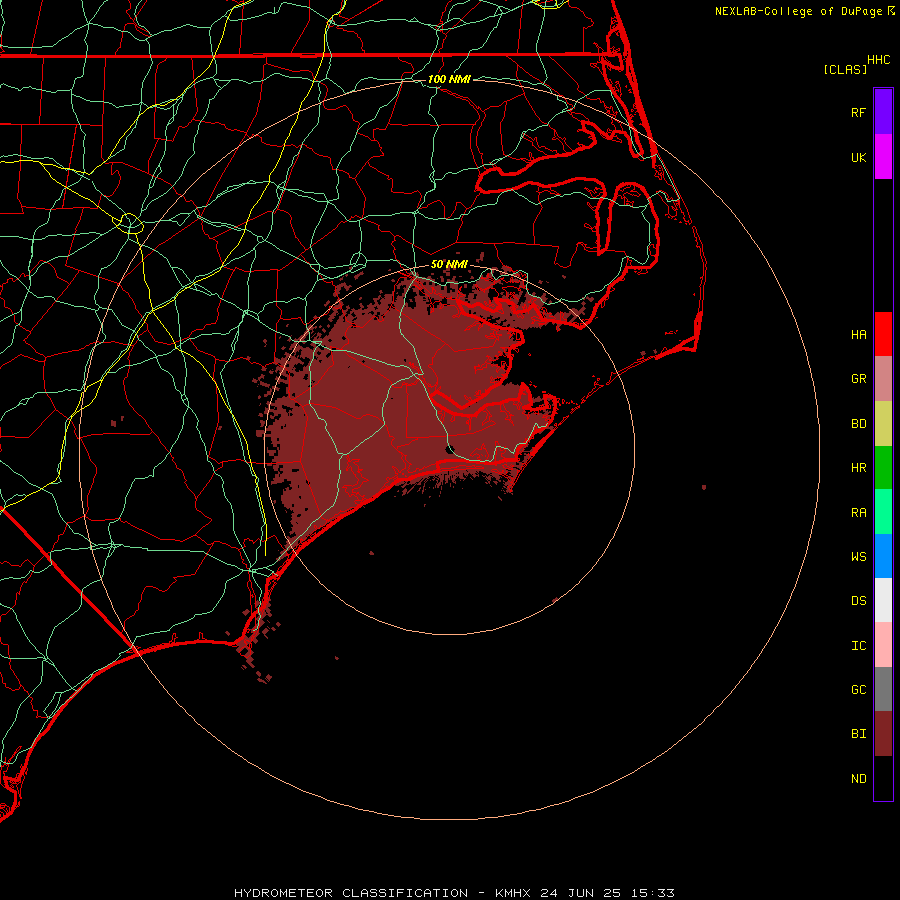900x900 pixels.
Task: Click the HA legend label
Action: pos(858,335)
